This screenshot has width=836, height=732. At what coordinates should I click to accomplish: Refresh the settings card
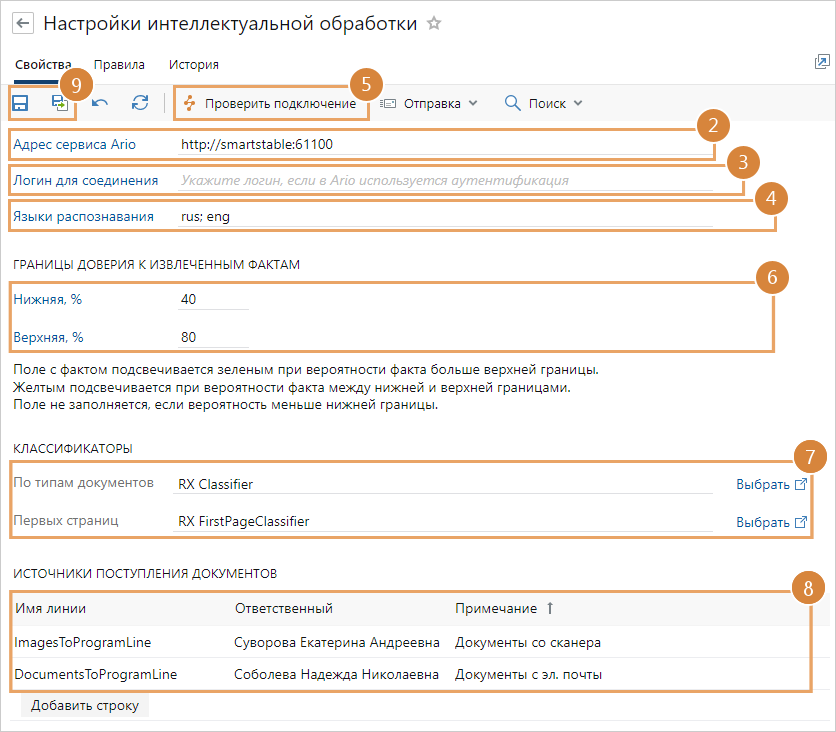[140, 103]
